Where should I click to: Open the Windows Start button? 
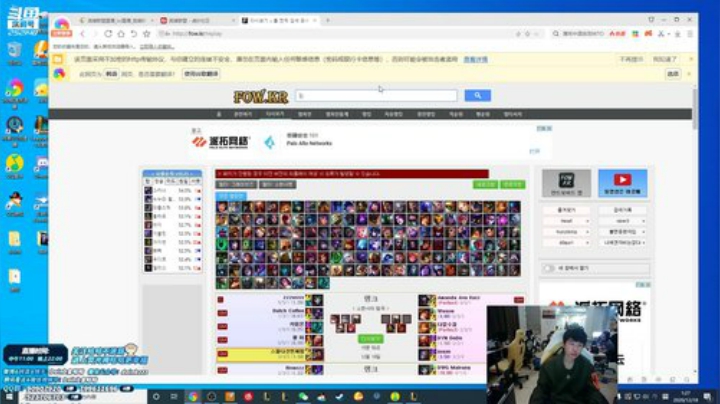[x=9, y=397]
